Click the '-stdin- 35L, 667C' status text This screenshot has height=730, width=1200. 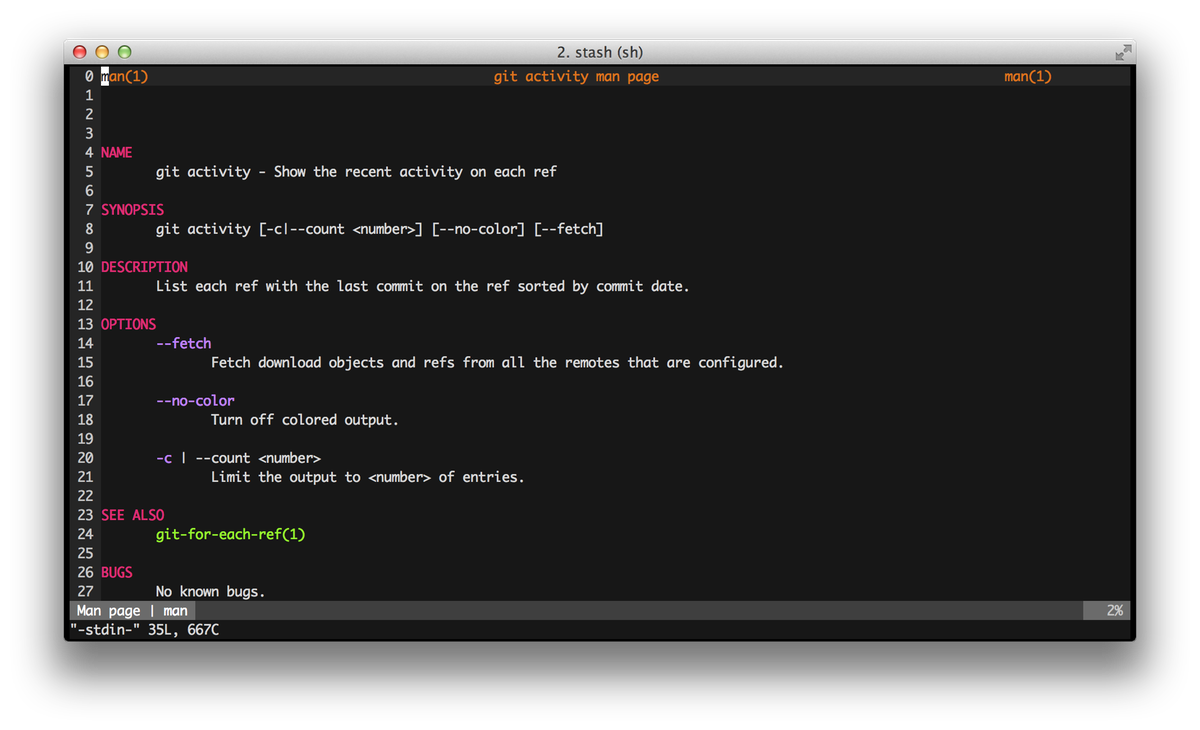143,629
